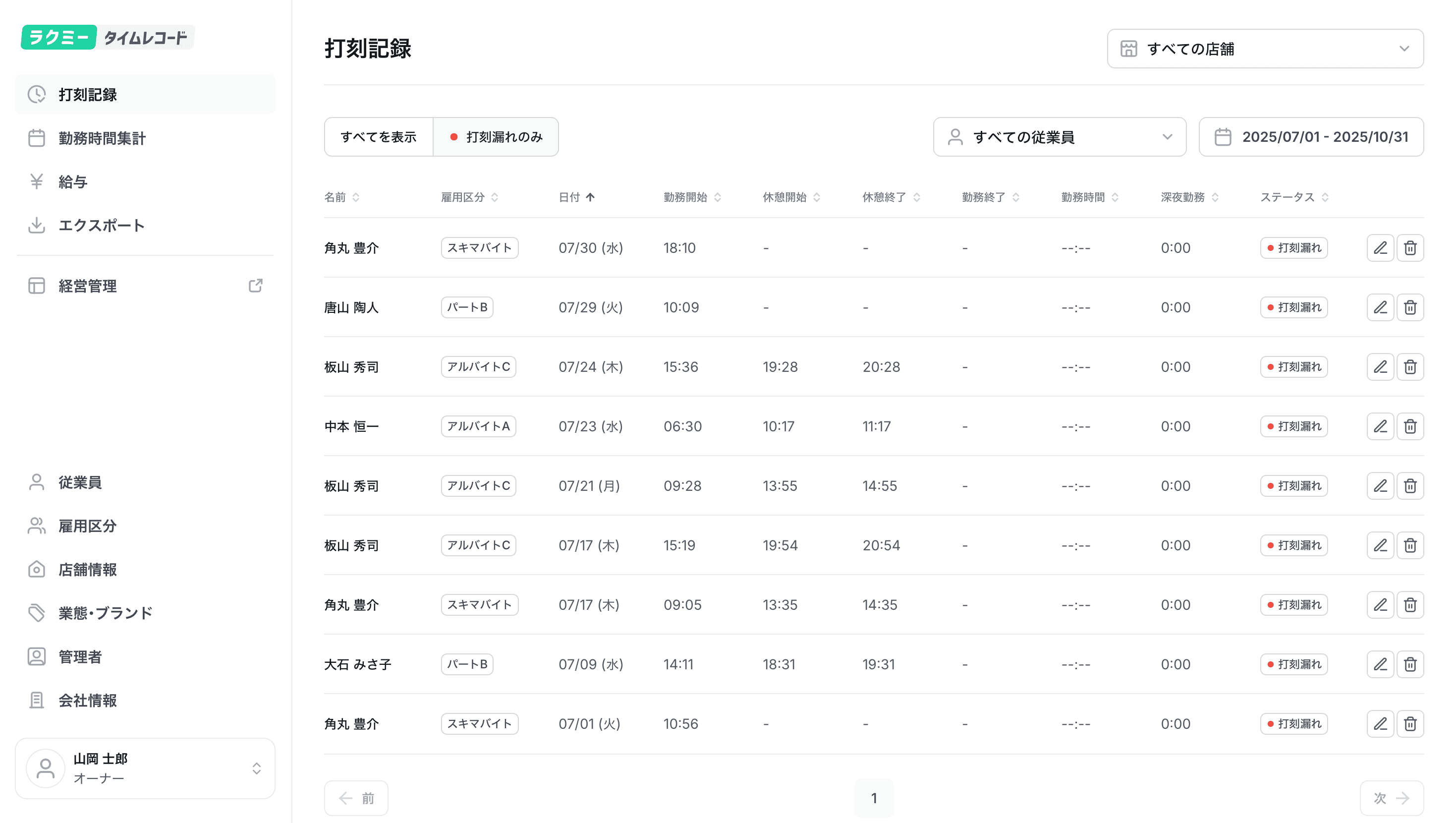Select the 打刻漏れのみ filter
Image resolution: width=1456 pixels, height=823 pixels.
[x=496, y=137]
